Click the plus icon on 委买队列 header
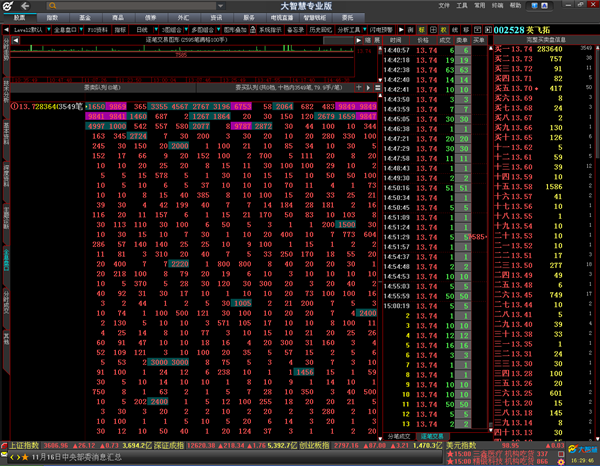The image size is (600, 466). click(359, 88)
